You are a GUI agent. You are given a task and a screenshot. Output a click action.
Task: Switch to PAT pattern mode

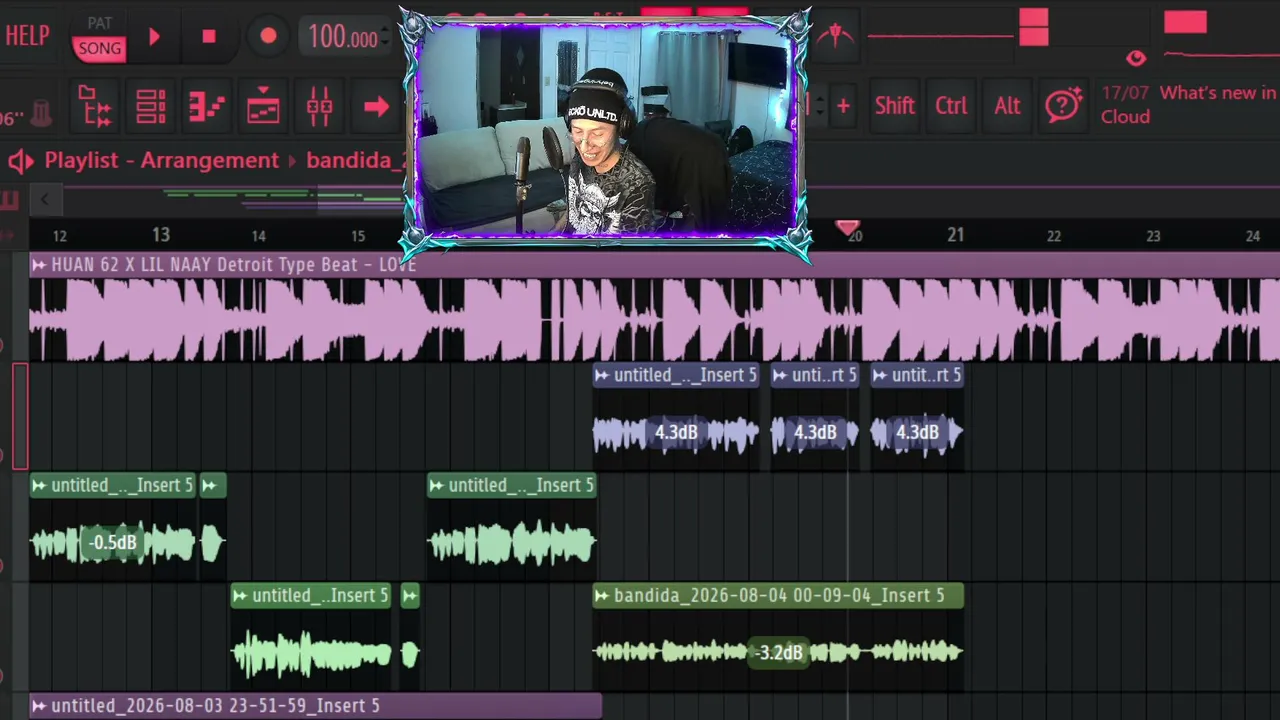coord(100,23)
